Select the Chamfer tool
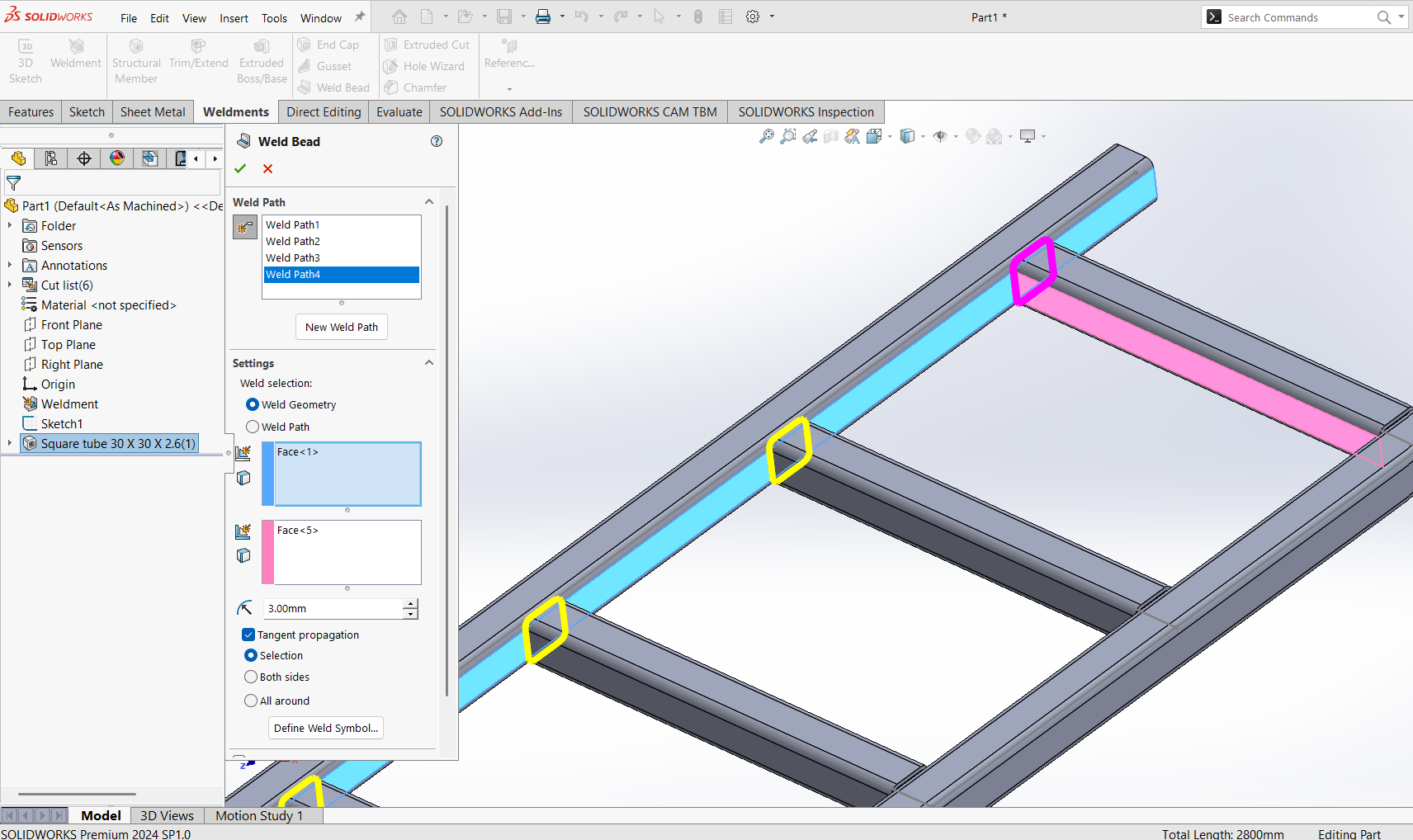The image size is (1413, 840). click(x=415, y=87)
